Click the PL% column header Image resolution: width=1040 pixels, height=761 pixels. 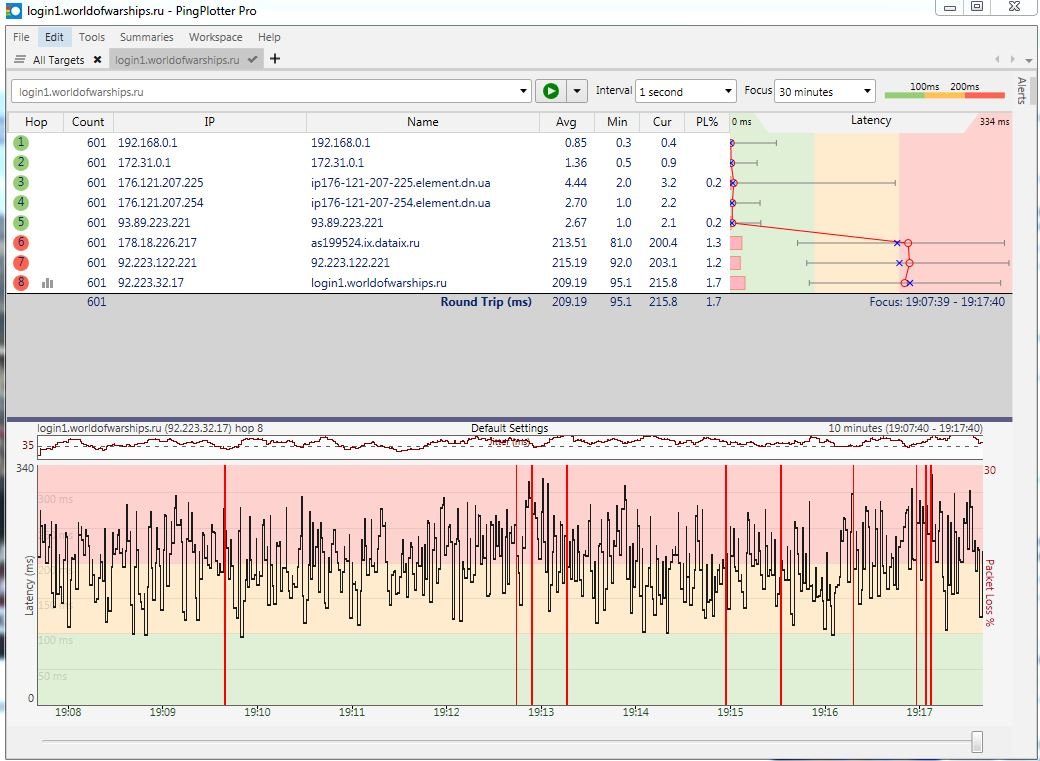point(706,122)
